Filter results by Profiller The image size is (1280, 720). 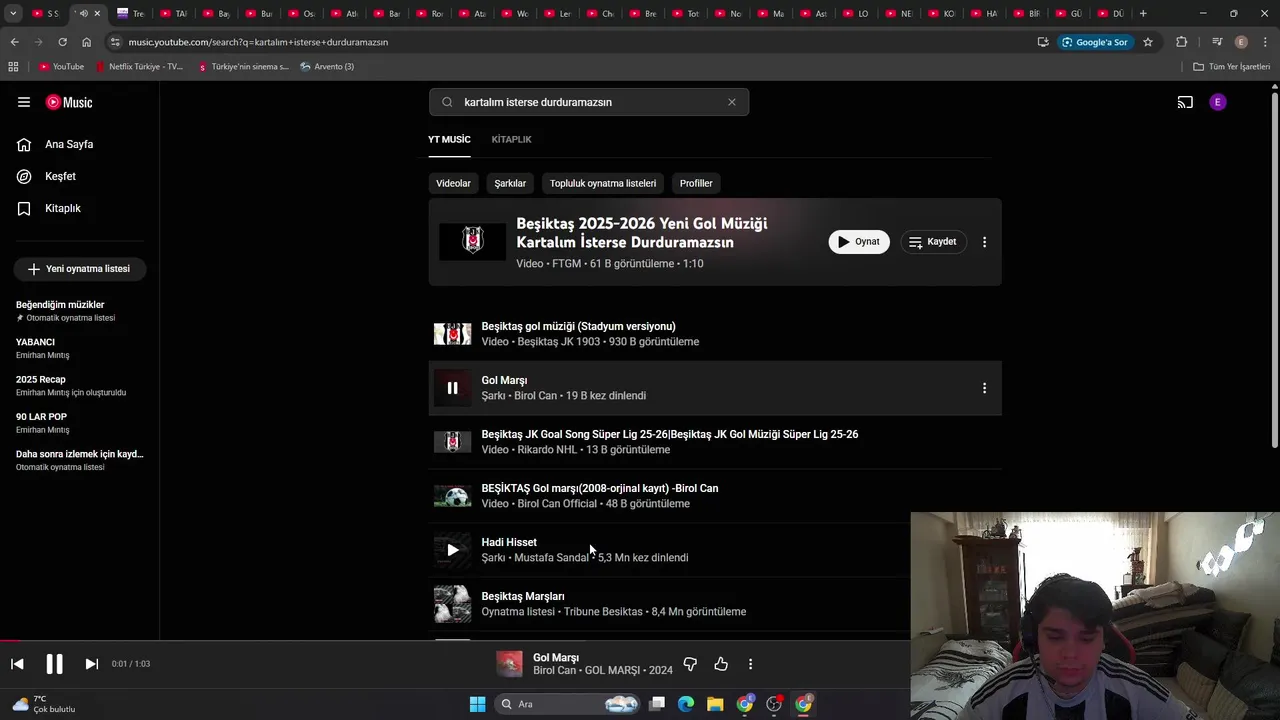(x=696, y=183)
